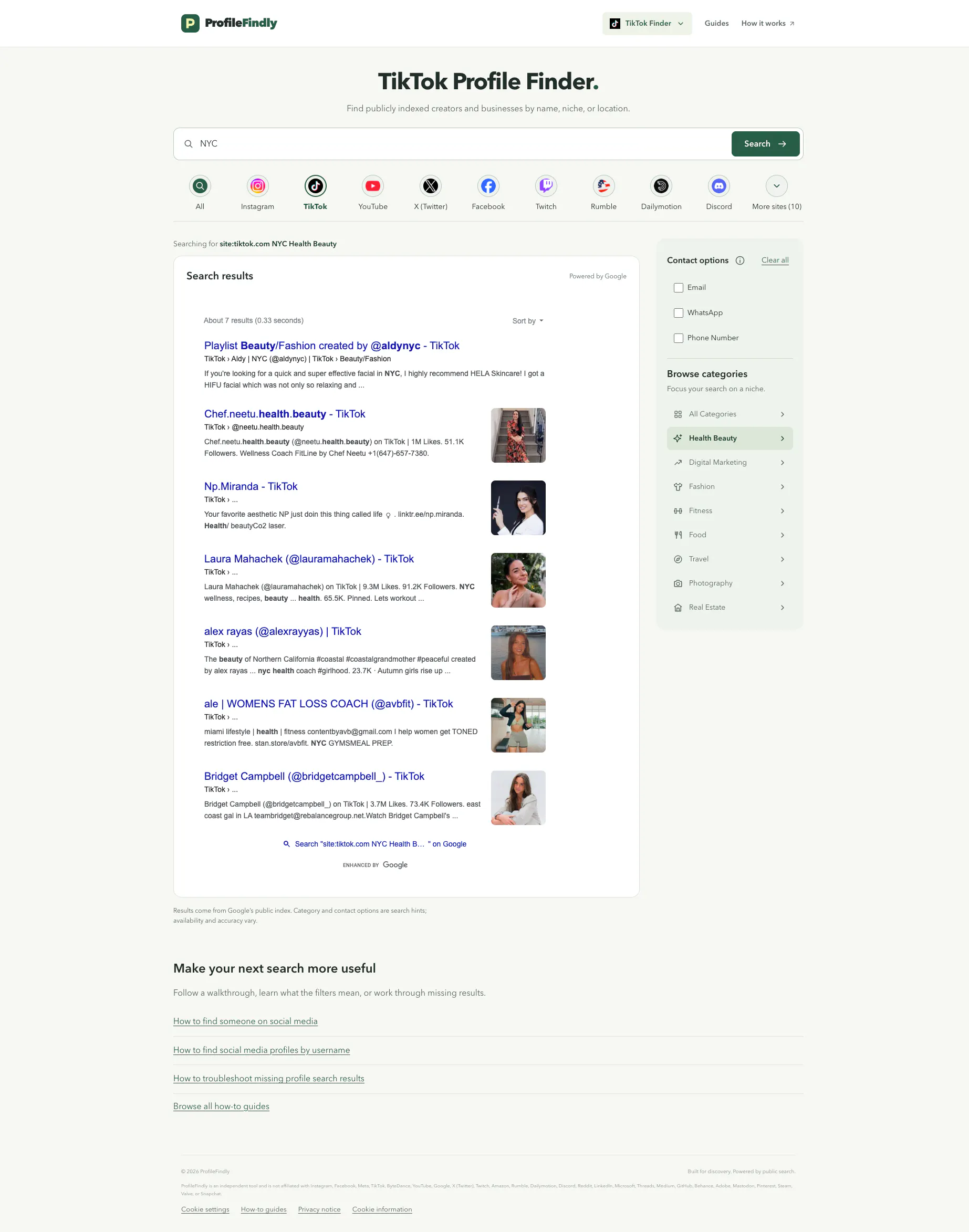This screenshot has width=969, height=1232.
Task: Select the Dailymotion platform icon
Action: (x=662, y=185)
